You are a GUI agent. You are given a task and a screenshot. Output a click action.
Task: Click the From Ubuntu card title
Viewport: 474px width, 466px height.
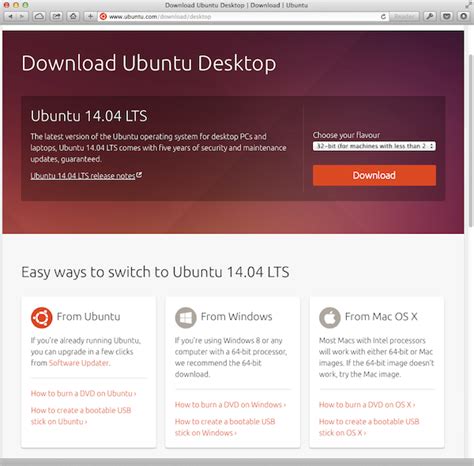(88, 316)
